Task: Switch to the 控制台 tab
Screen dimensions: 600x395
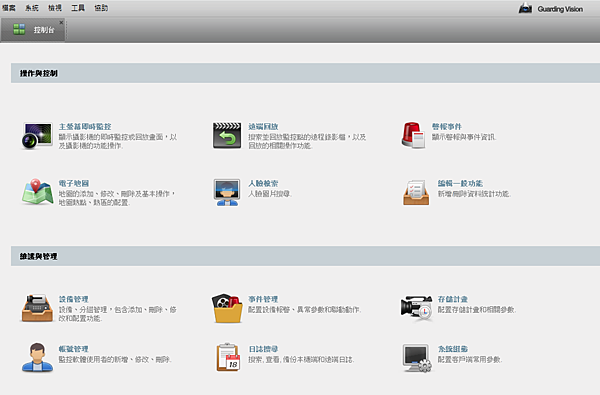Action: point(33,30)
